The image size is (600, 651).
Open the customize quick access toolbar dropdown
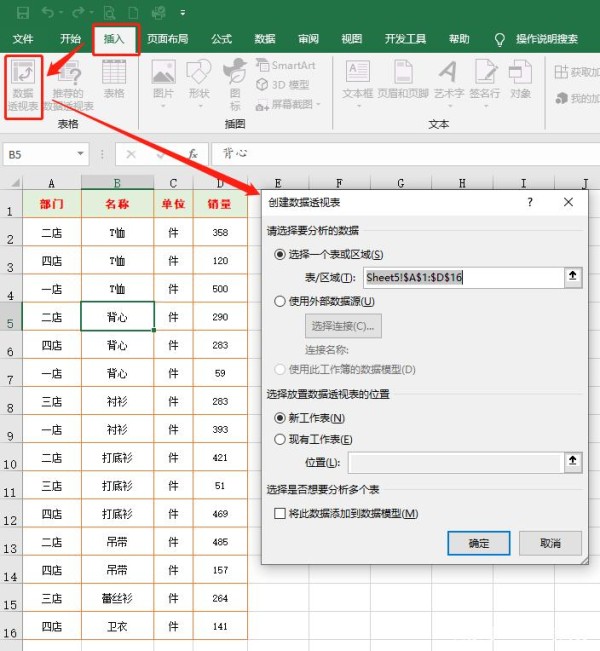(183, 13)
